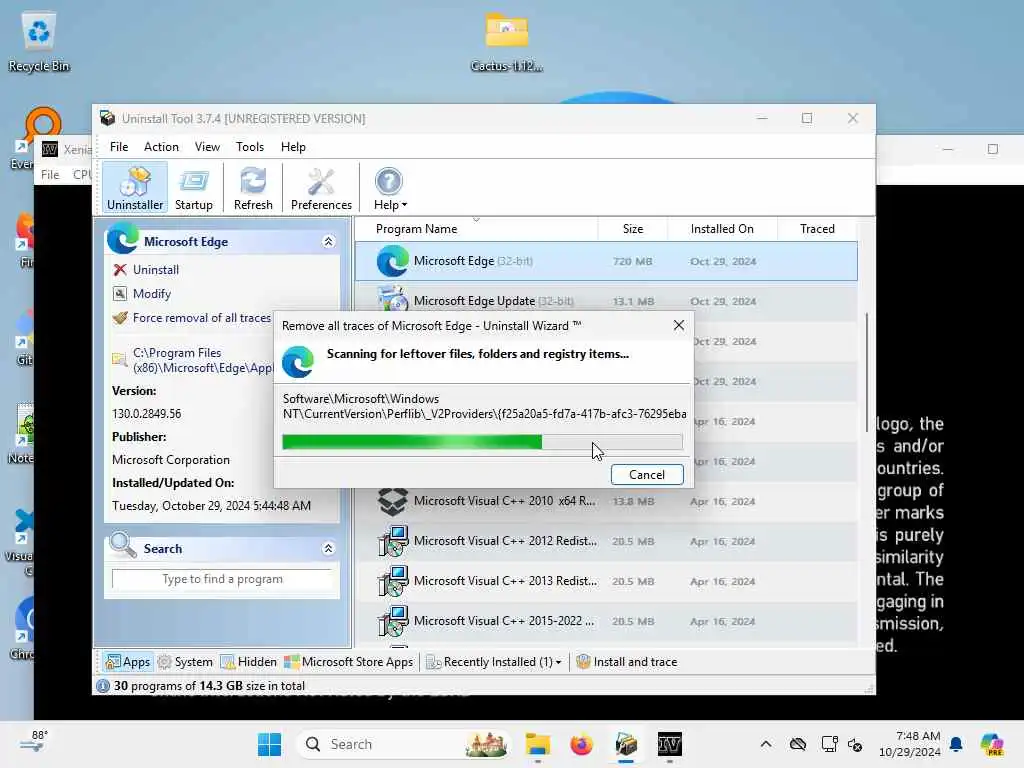Select Microsoft Visual C++ 2012 Redist row

(x=606, y=541)
